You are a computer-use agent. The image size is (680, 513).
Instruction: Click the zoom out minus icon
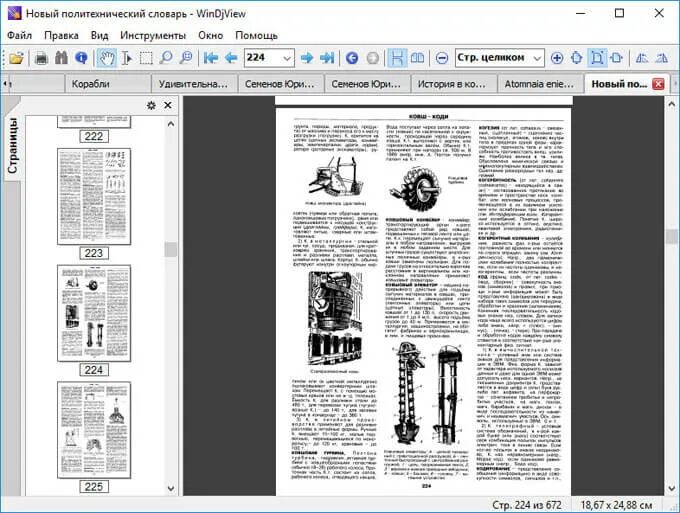(x=442, y=58)
